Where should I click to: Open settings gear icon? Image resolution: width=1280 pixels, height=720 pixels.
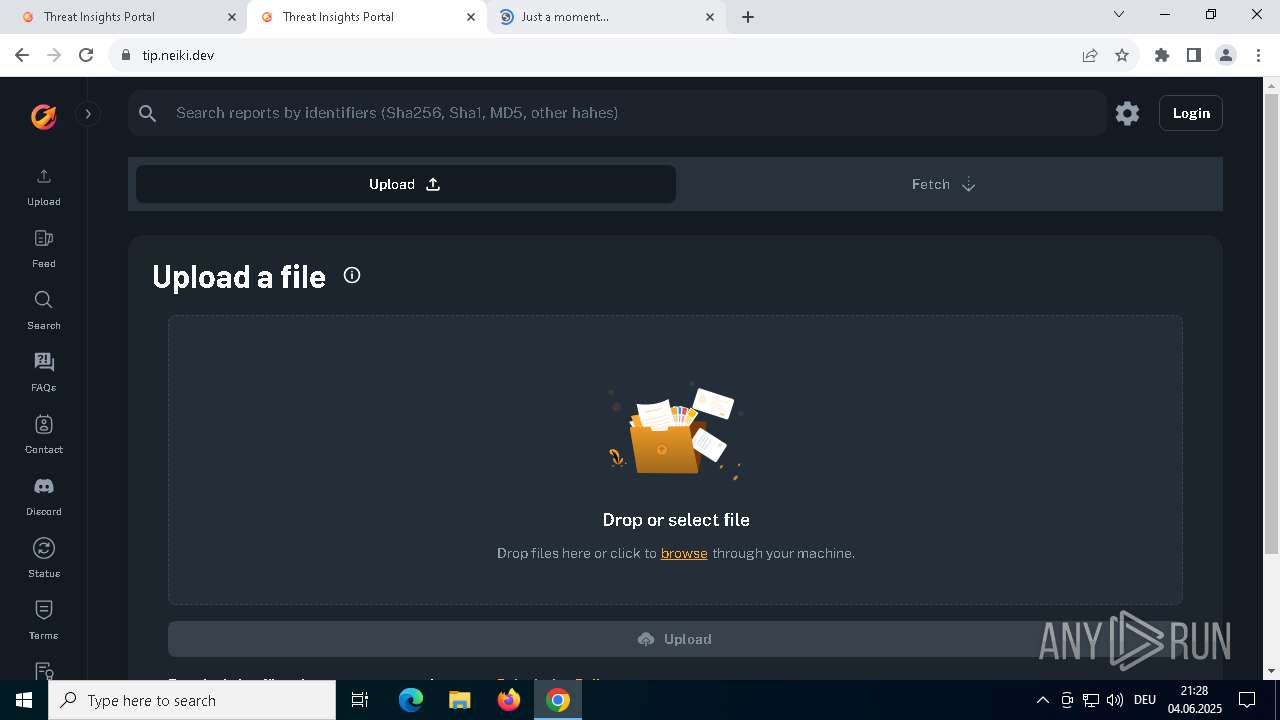click(1127, 113)
